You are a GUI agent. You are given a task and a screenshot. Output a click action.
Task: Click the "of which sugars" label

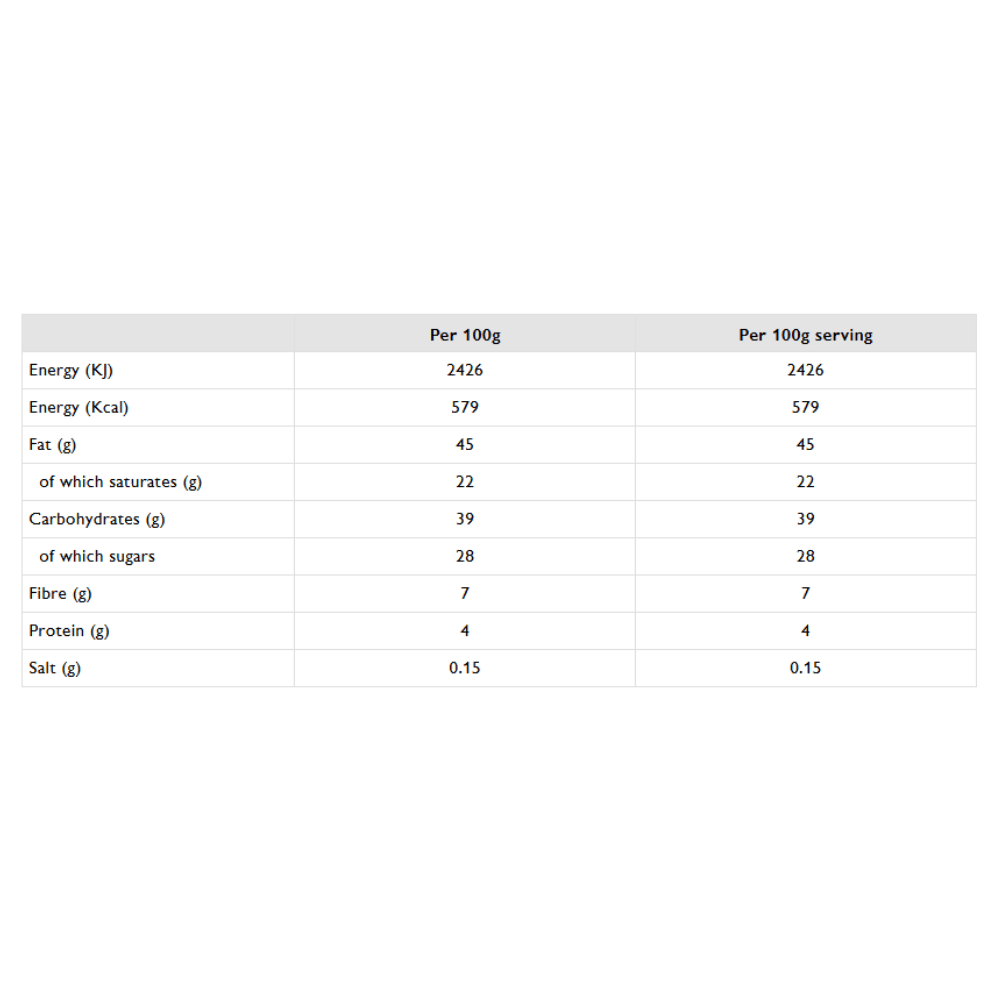97,556
